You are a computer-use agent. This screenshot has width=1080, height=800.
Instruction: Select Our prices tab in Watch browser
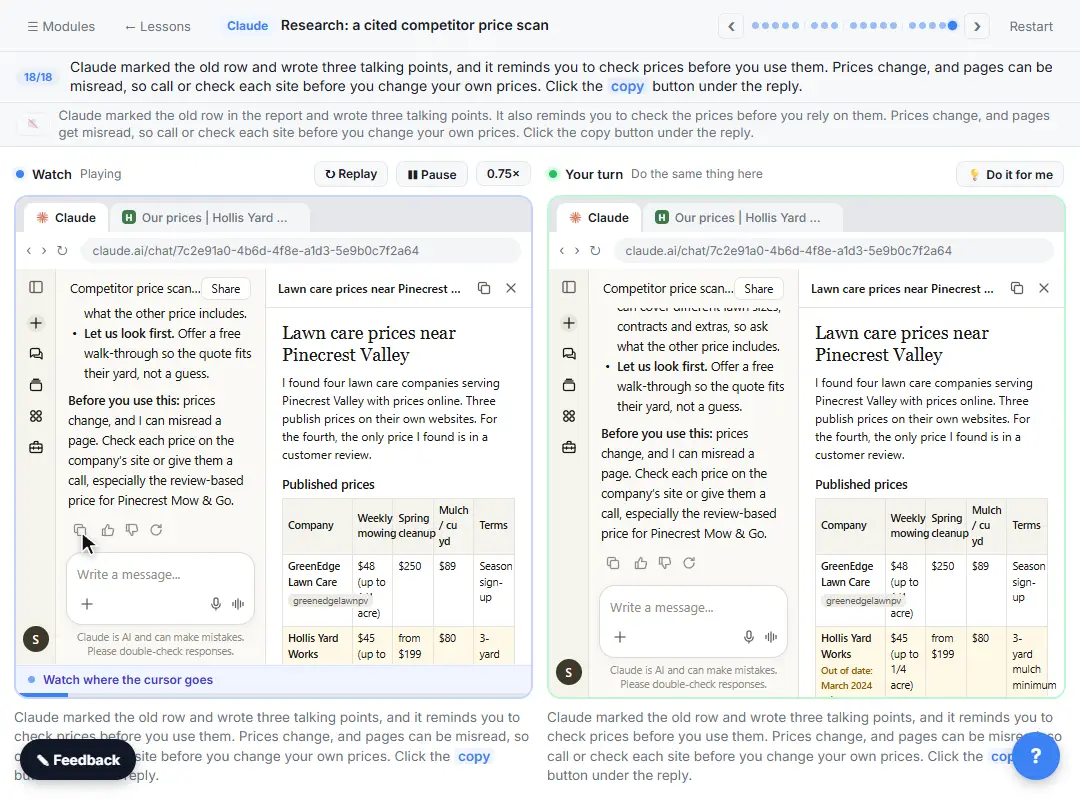click(209, 218)
